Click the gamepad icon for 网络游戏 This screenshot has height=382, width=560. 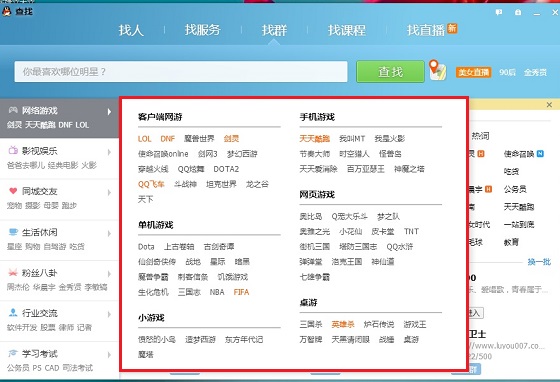tap(13, 110)
